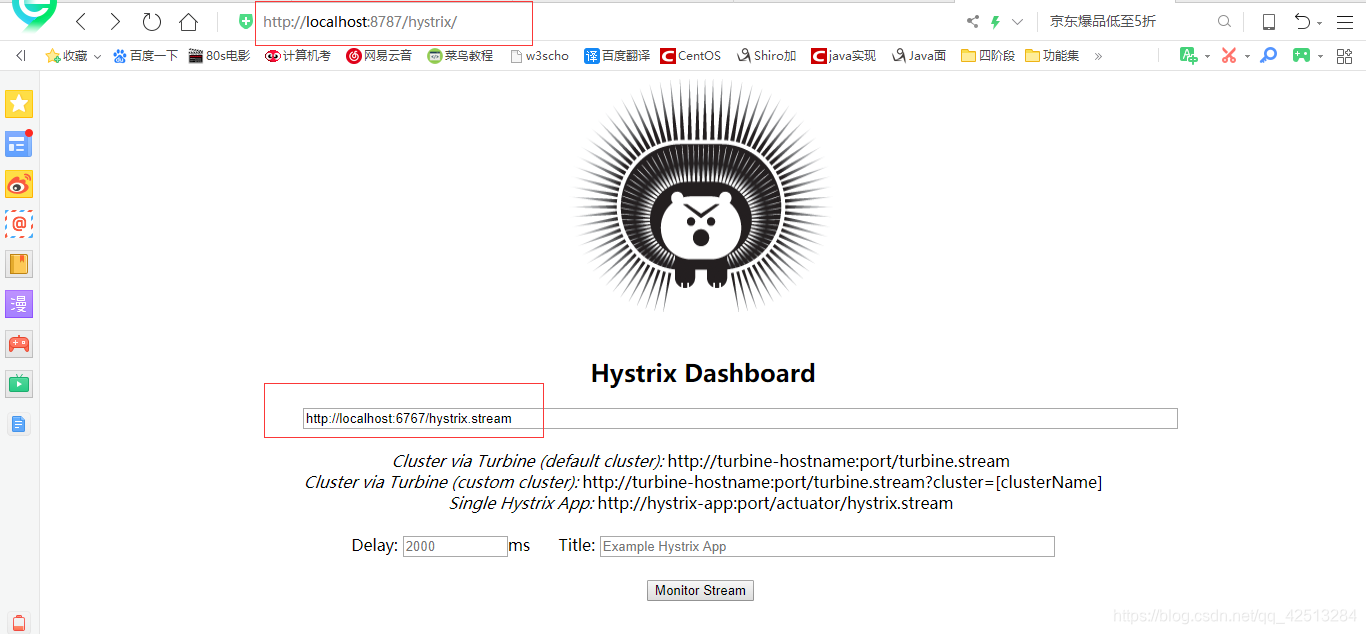Open the mail @ sidebar icon
Viewport: 1366px width, 634px height.
(19, 224)
